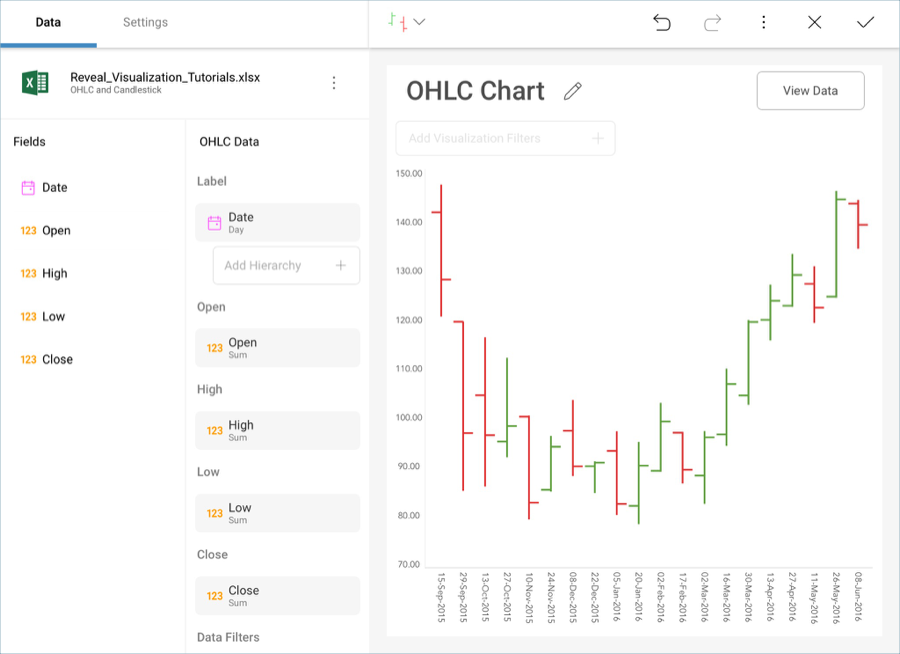Select the Date field in Fields list
The image size is (900, 654).
click(54, 187)
